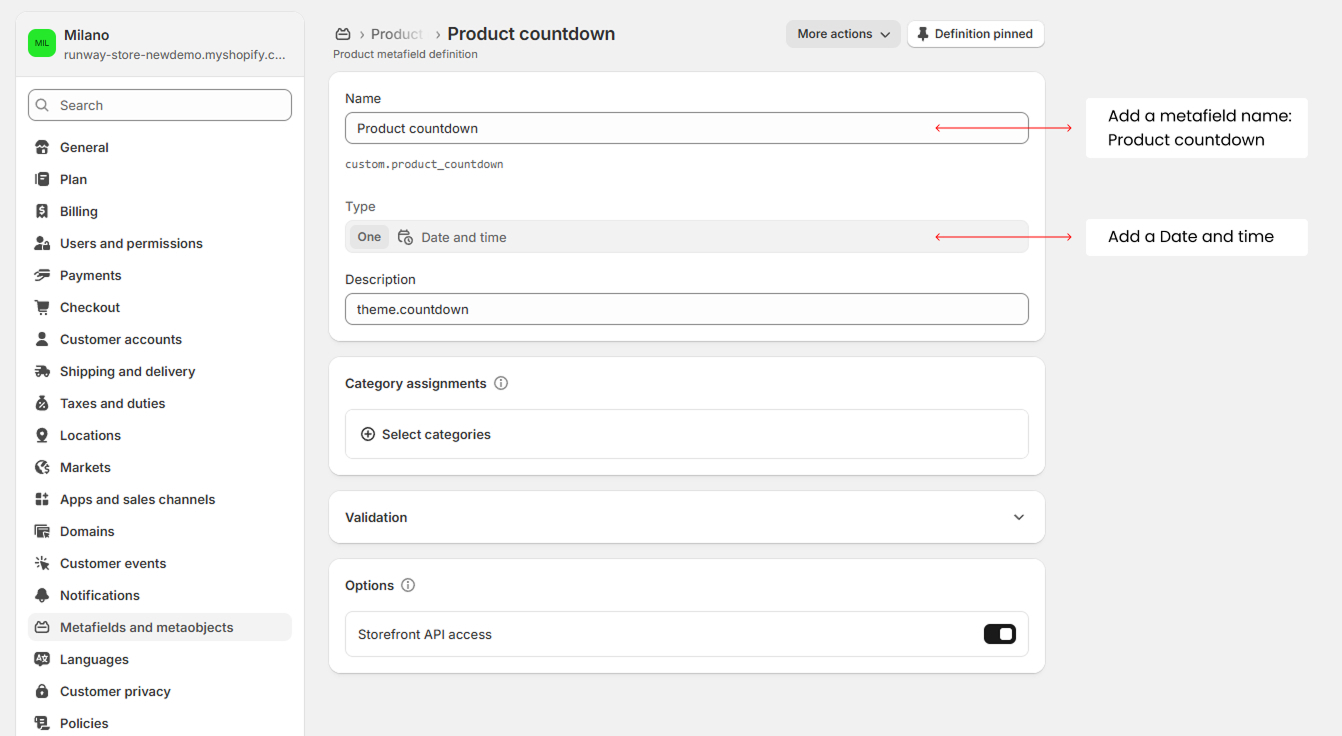Open the More actions dropdown
This screenshot has height=736, width=1342.
tap(842, 34)
